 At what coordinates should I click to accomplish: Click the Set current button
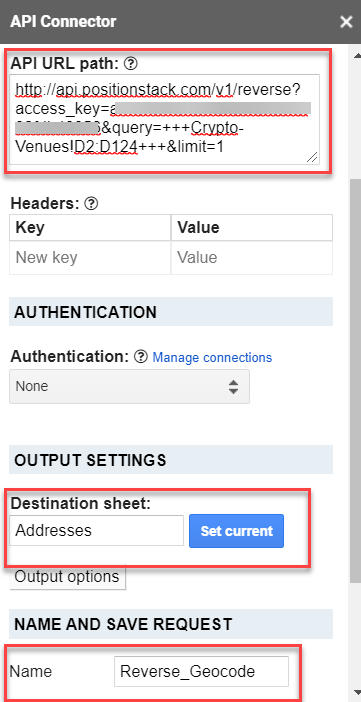(x=236, y=531)
